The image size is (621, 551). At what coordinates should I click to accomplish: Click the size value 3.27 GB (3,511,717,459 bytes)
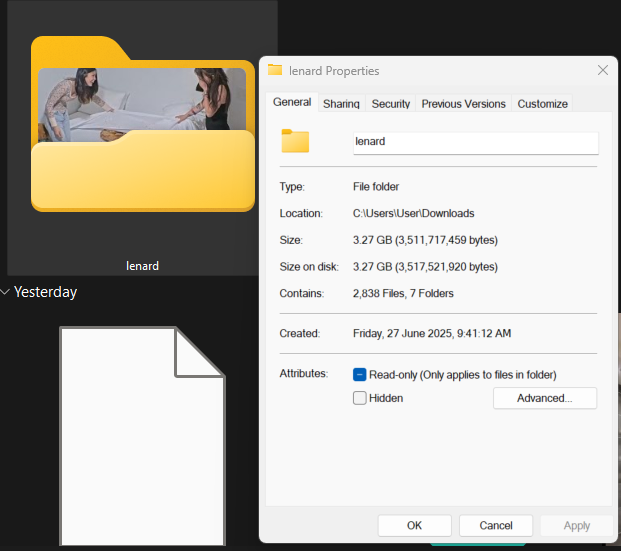[425, 240]
